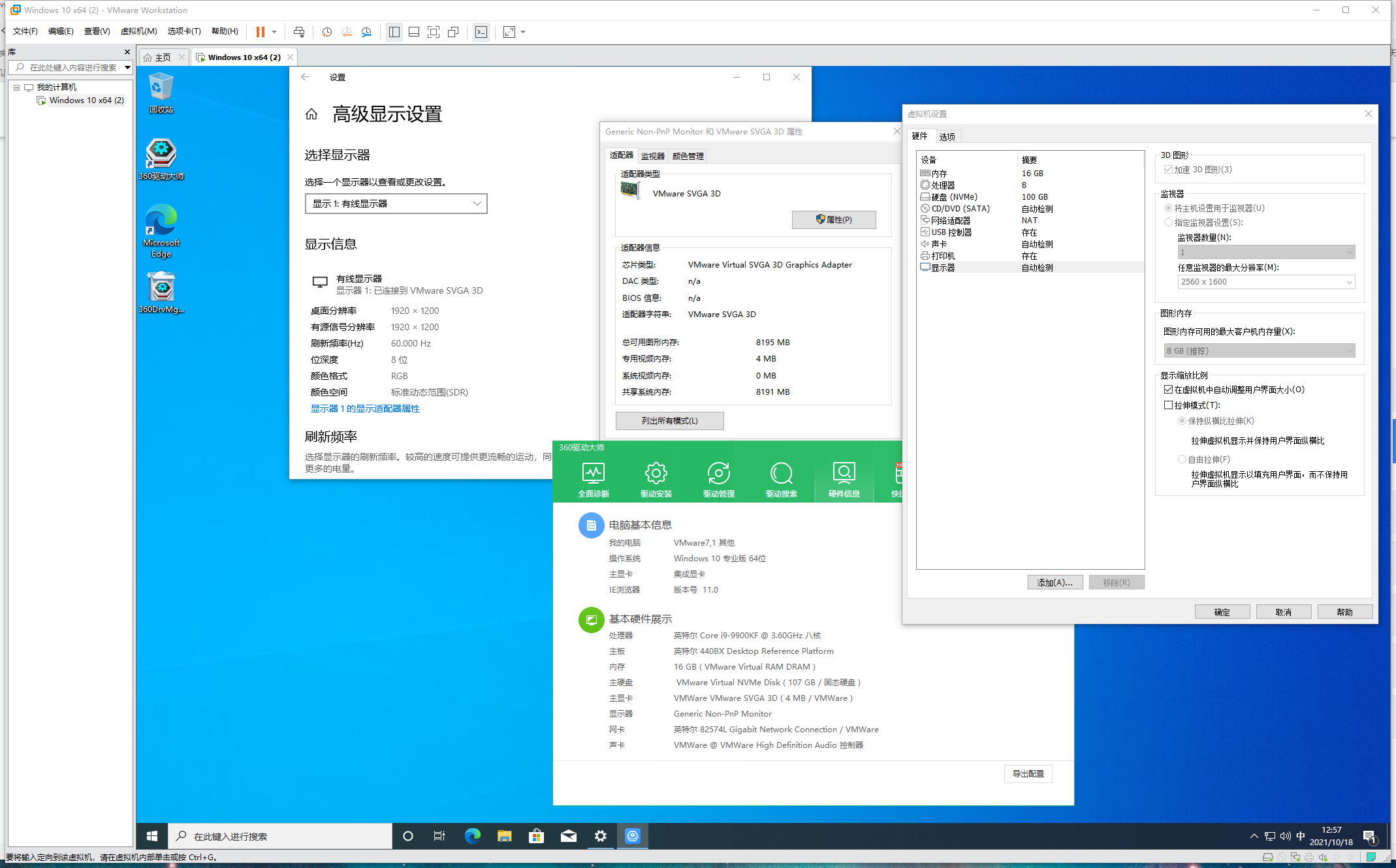1396x868 pixels.
Task: Click the 属性(P) button
Action: coord(834,219)
